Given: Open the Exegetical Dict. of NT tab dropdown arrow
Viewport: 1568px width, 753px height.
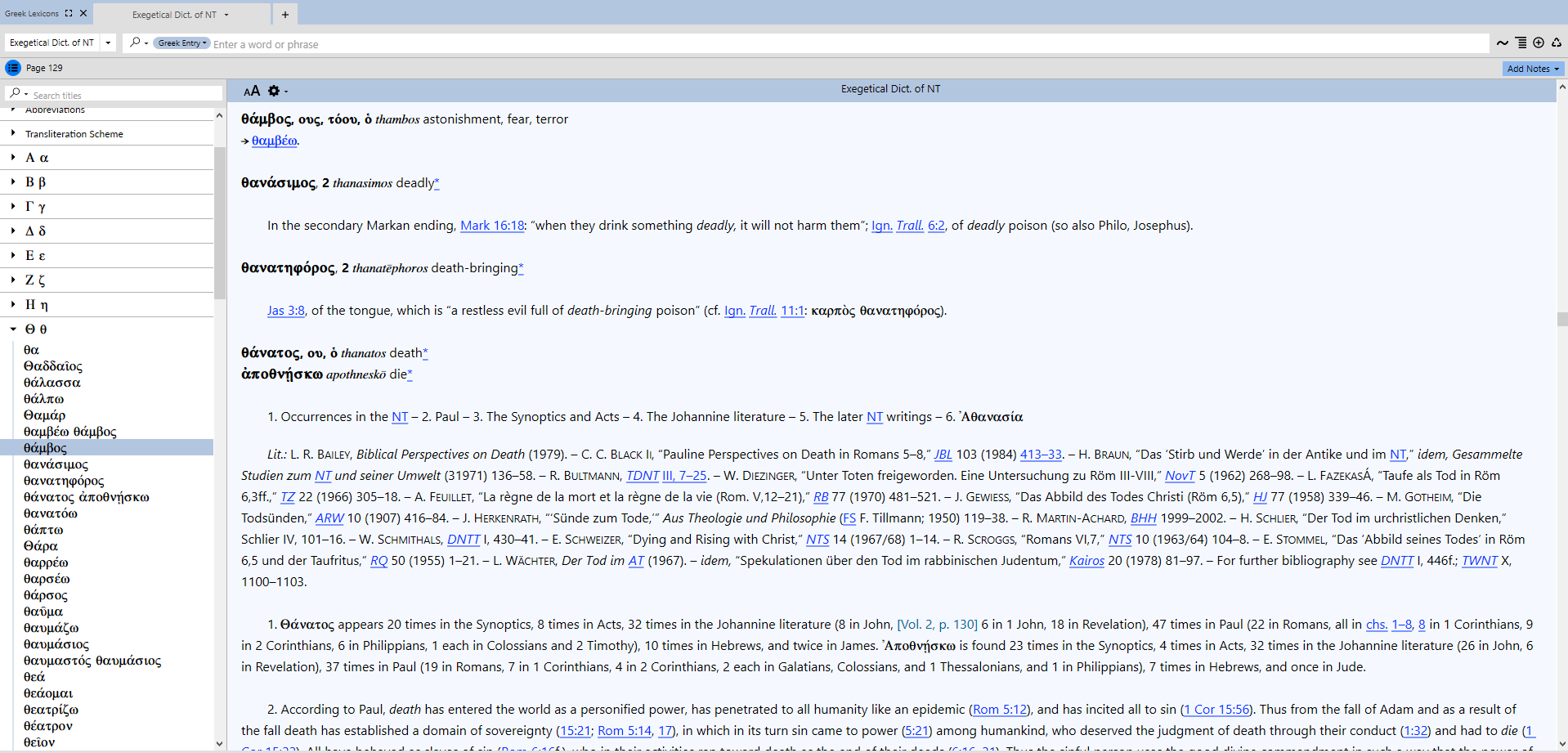Looking at the screenshot, I should (x=226, y=15).
